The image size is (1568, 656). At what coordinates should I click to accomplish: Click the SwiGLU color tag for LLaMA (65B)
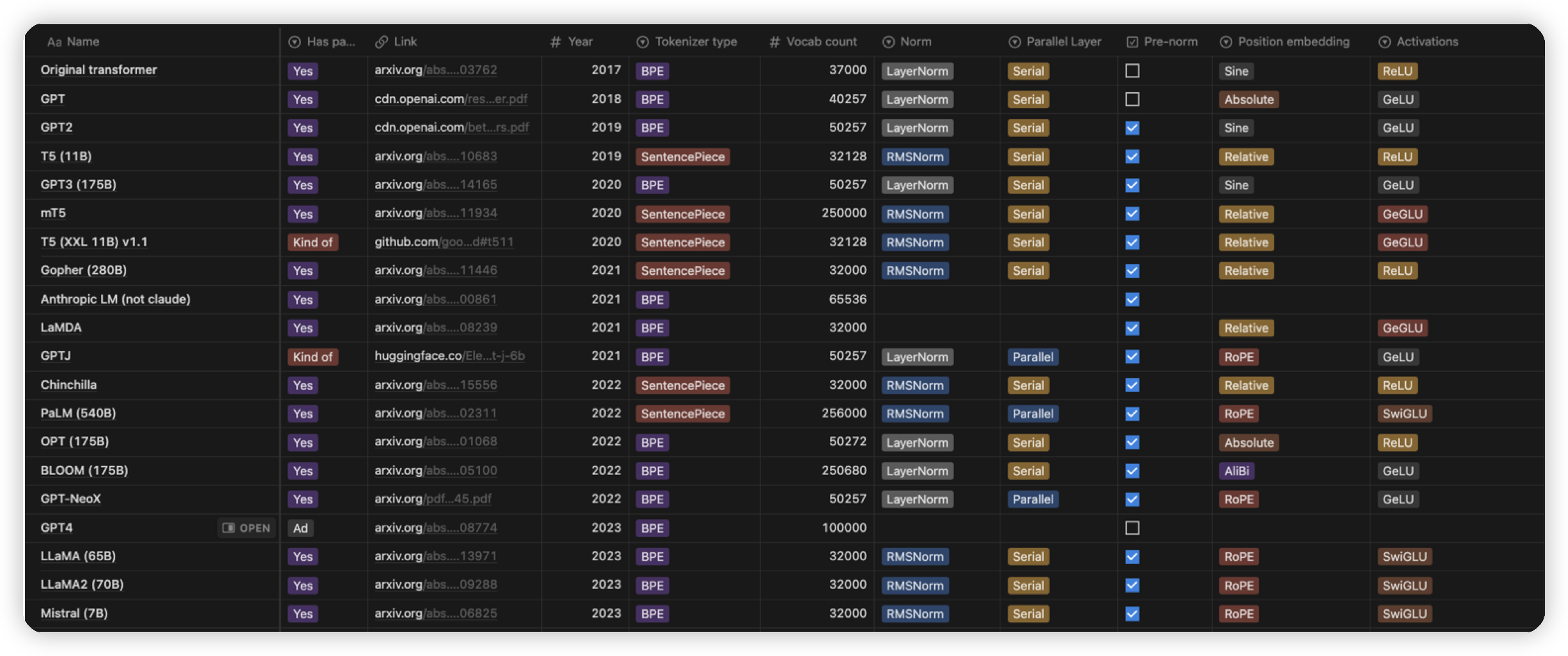pyautogui.click(x=1404, y=557)
